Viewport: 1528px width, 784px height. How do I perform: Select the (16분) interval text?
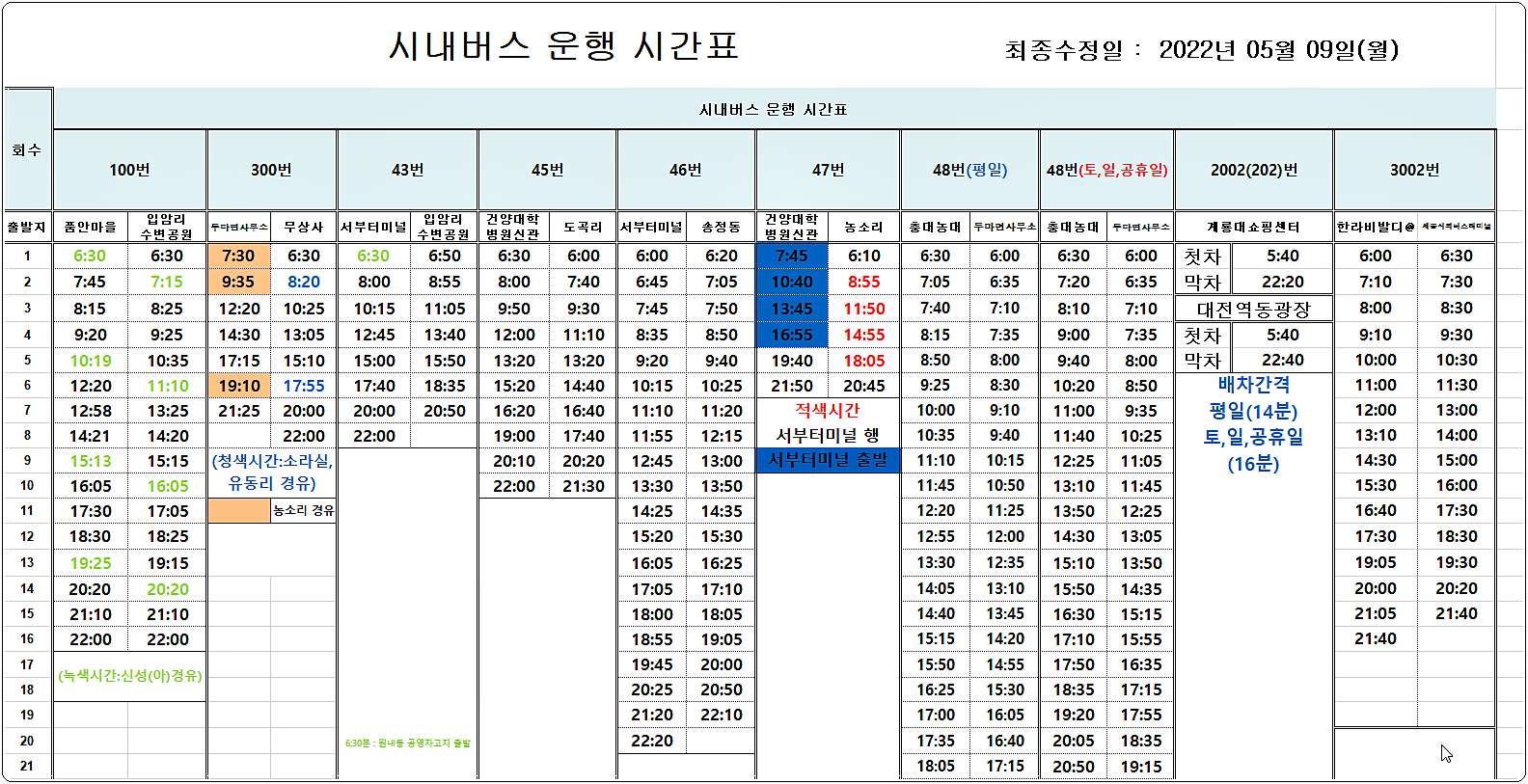click(1254, 464)
